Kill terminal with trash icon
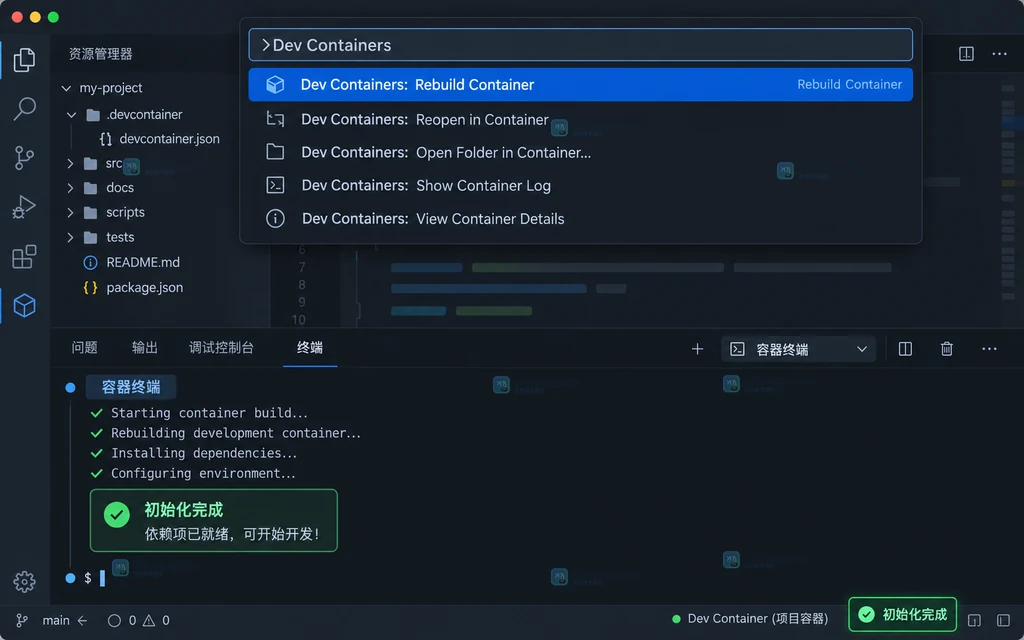The image size is (1024, 640). coord(946,349)
